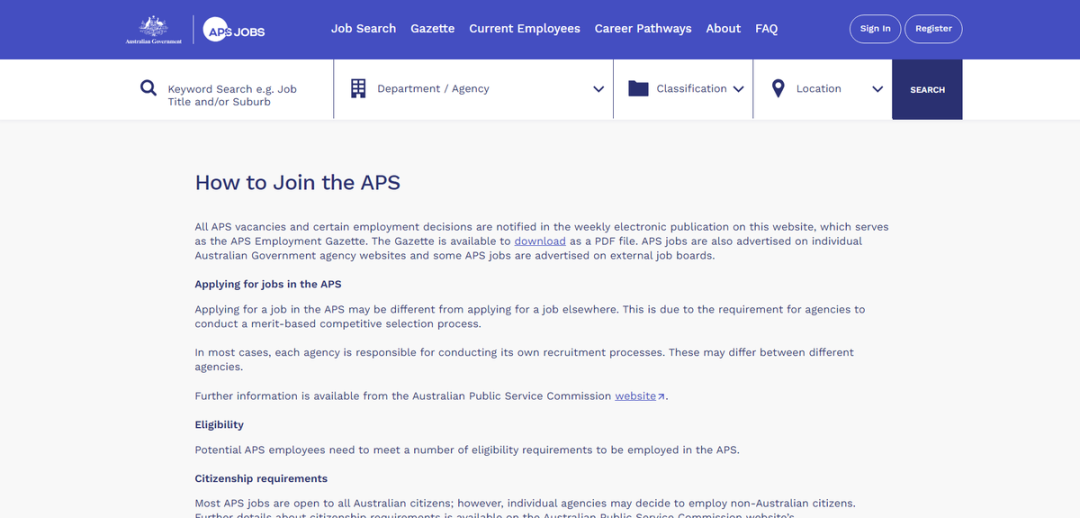Click the Sign In button
1080x518 pixels.
coord(875,29)
